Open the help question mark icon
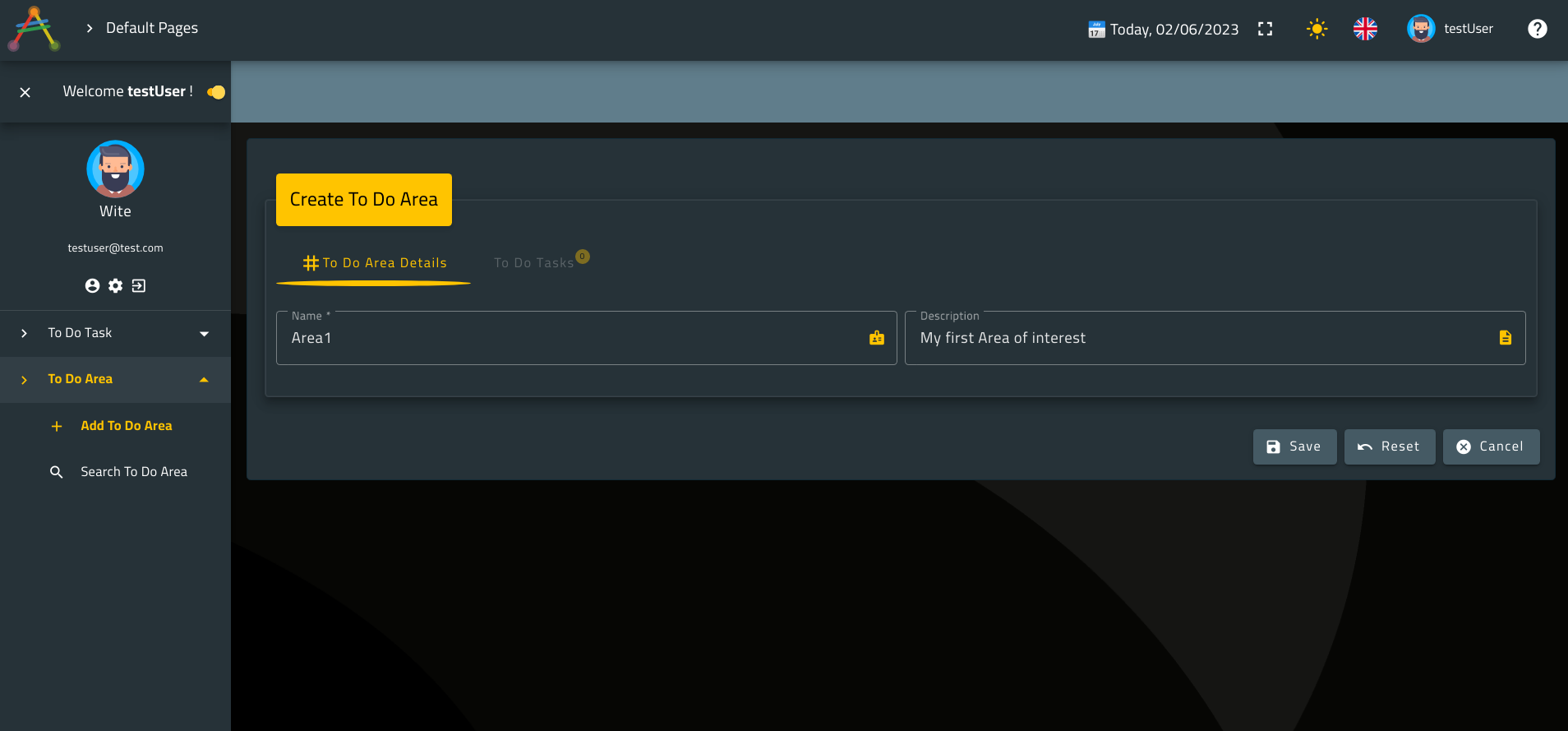This screenshot has height=731, width=1568. click(1537, 29)
